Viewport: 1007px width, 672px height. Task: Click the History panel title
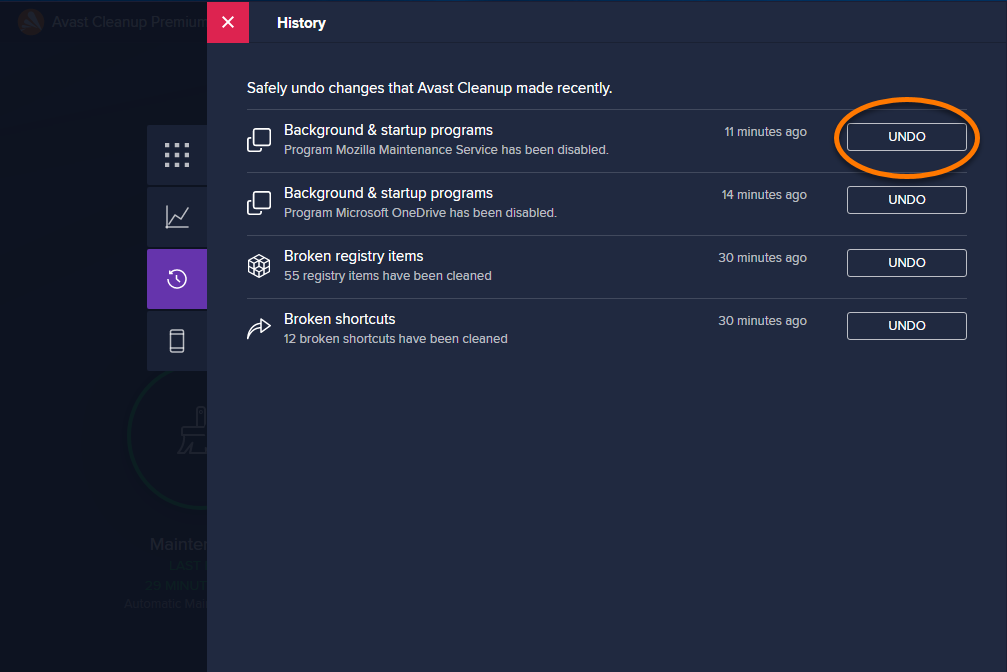(x=301, y=23)
